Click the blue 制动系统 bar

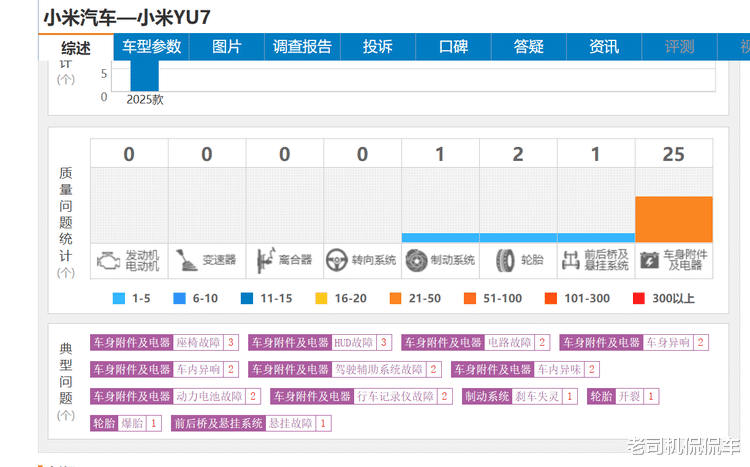[441, 238]
